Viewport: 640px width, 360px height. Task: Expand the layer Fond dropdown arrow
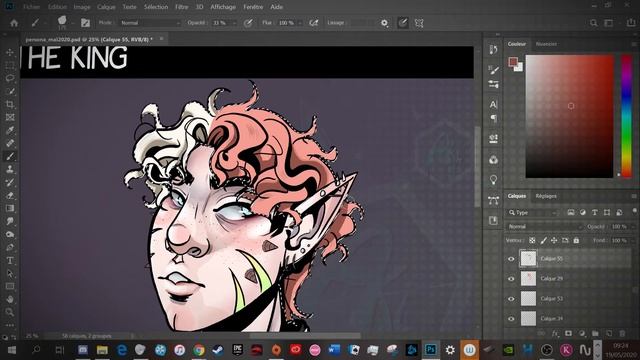tap(633, 240)
